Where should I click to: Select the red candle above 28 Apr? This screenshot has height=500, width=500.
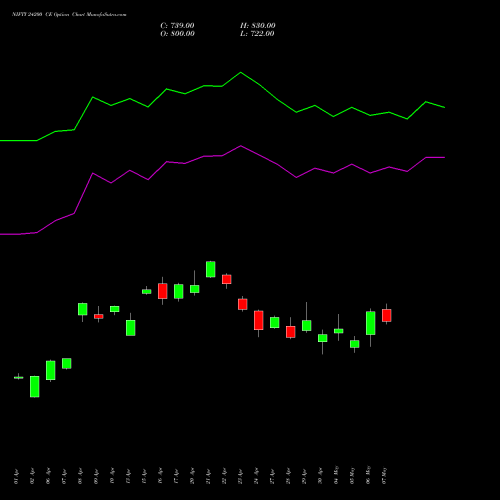tap(291, 332)
